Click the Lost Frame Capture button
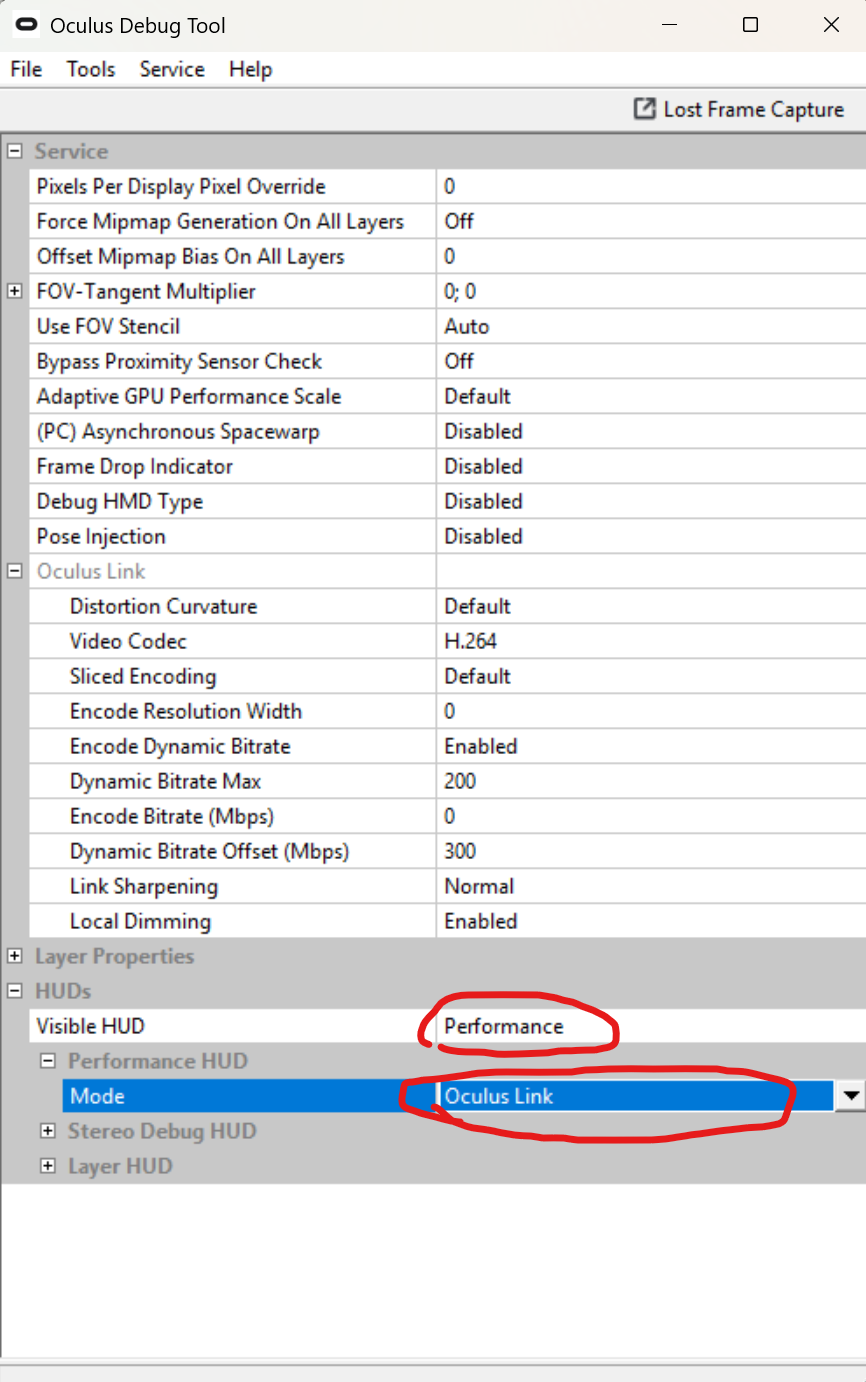The height and width of the screenshot is (1382, 866). click(739, 109)
